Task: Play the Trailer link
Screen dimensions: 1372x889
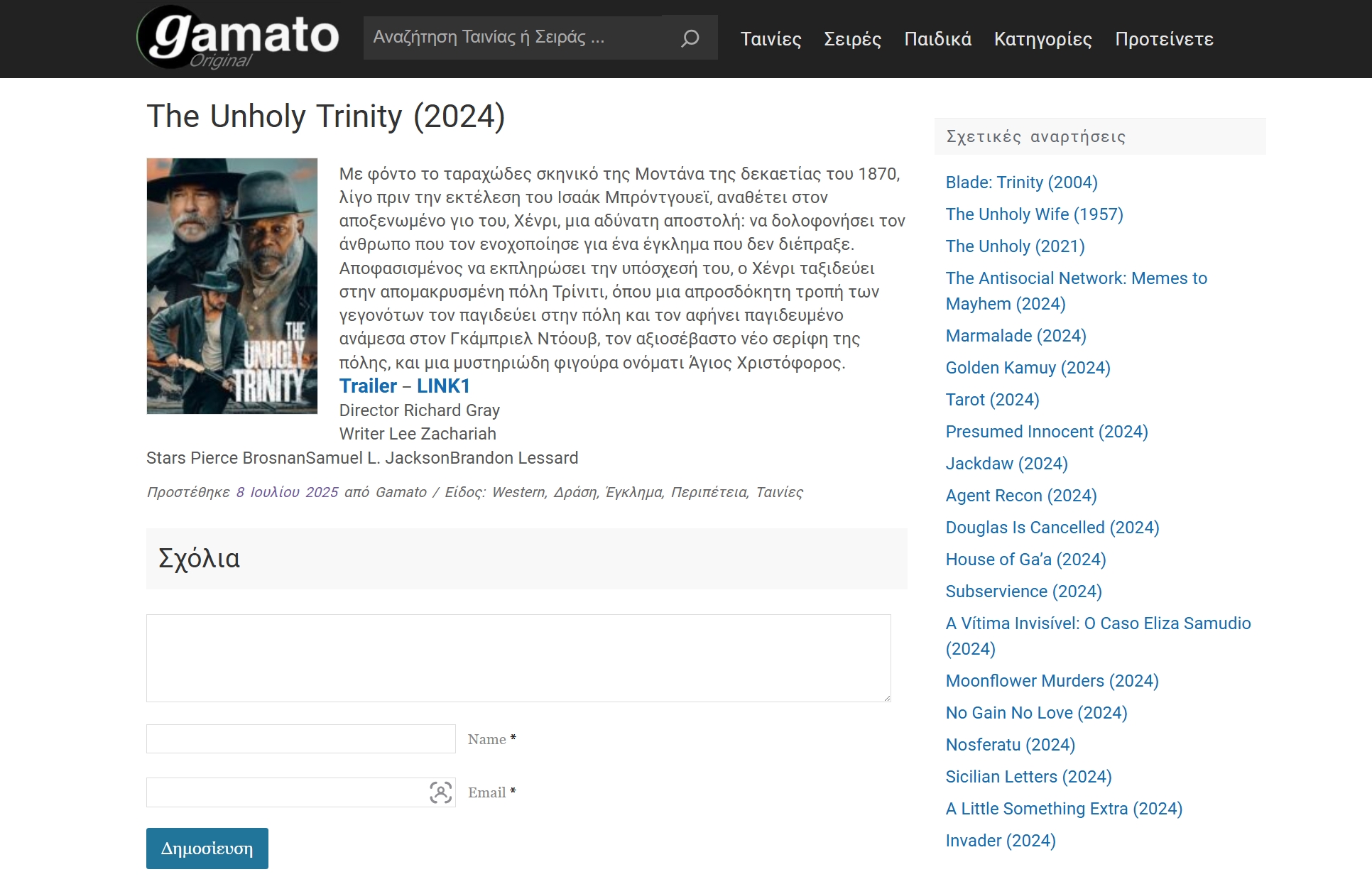Action: (x=368, y=386)
